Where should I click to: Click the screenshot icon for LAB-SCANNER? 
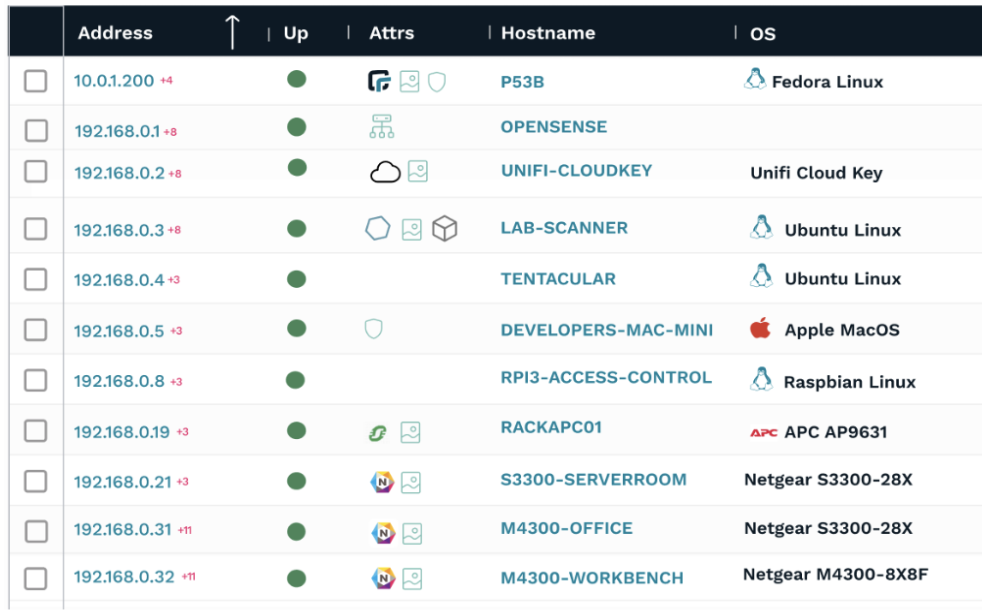point(412,229)
